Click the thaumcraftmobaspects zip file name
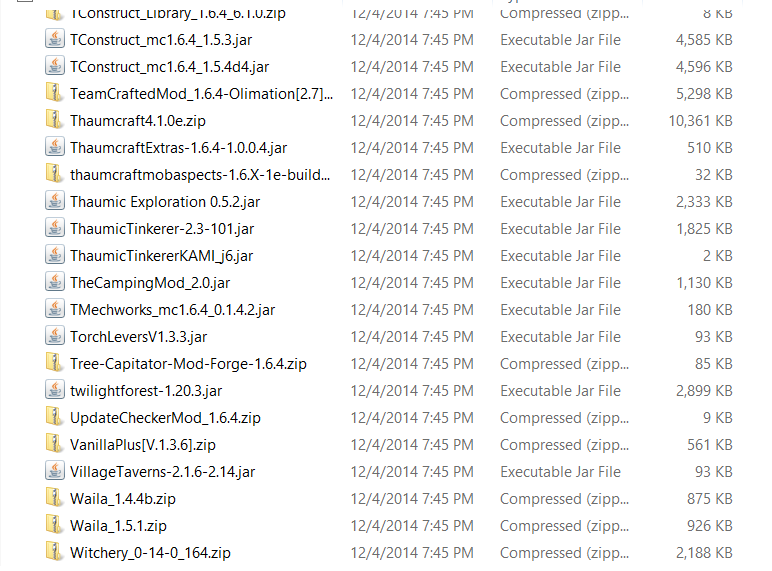 [200, 175]
